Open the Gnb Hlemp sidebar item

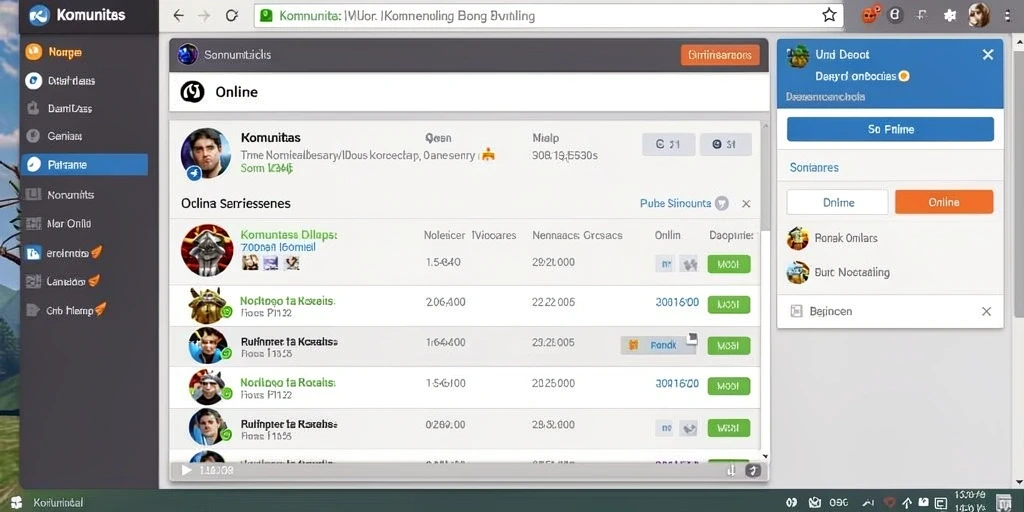[66, 310]
